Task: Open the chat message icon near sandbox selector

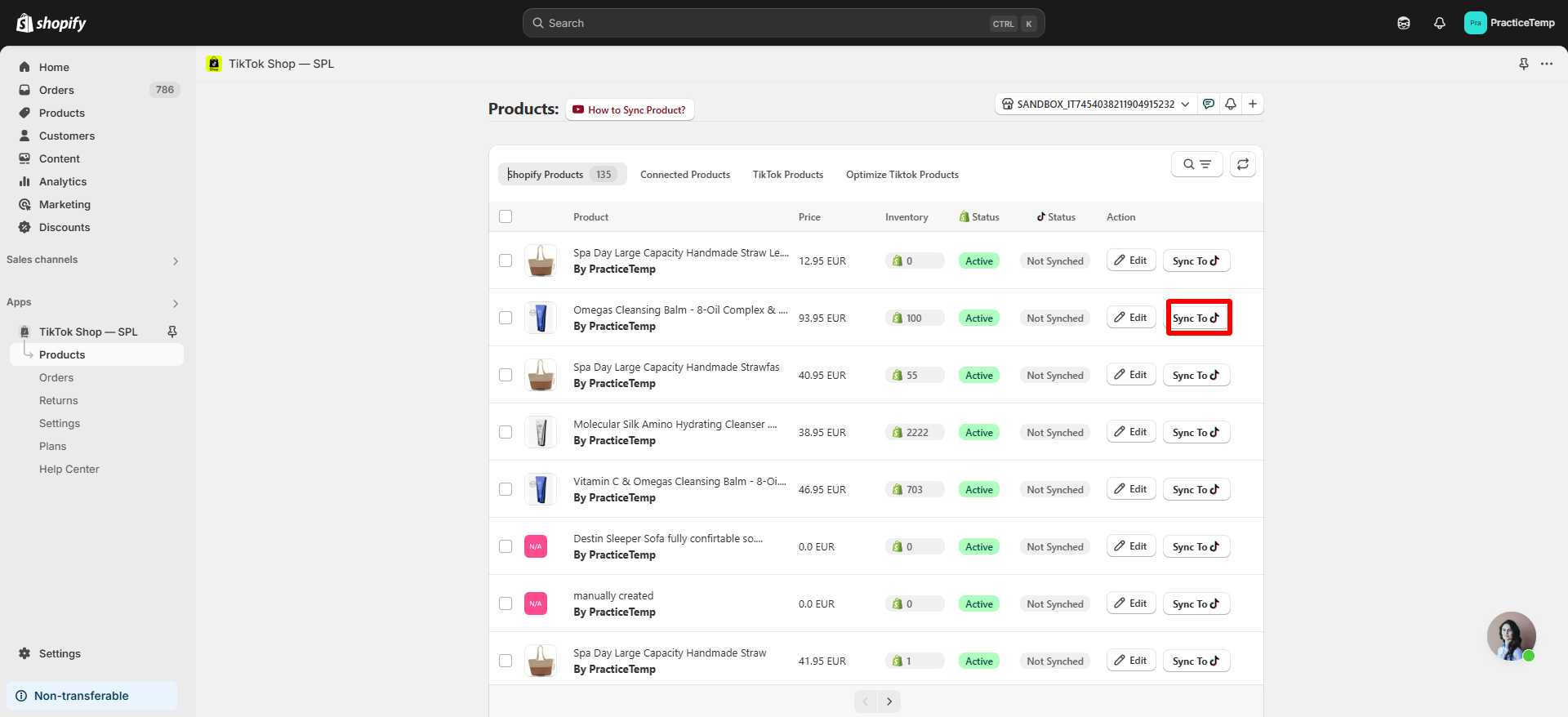Action: pos(1209,104)
